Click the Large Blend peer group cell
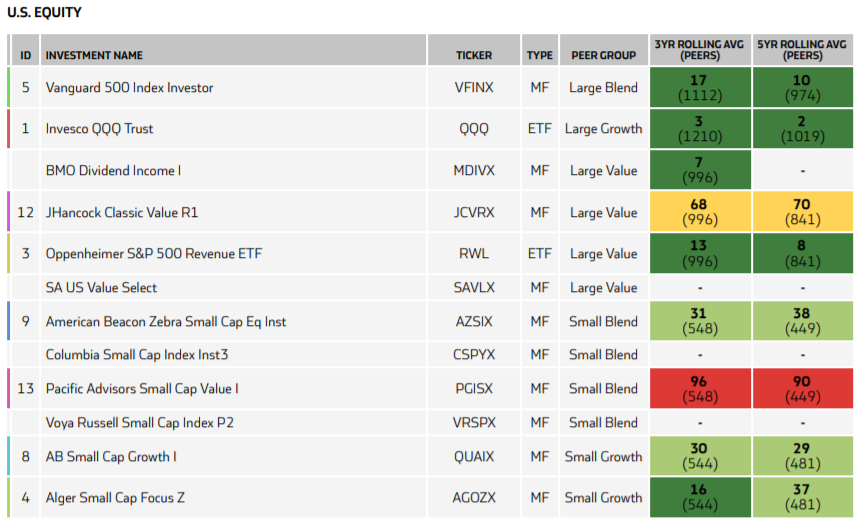 603,88
